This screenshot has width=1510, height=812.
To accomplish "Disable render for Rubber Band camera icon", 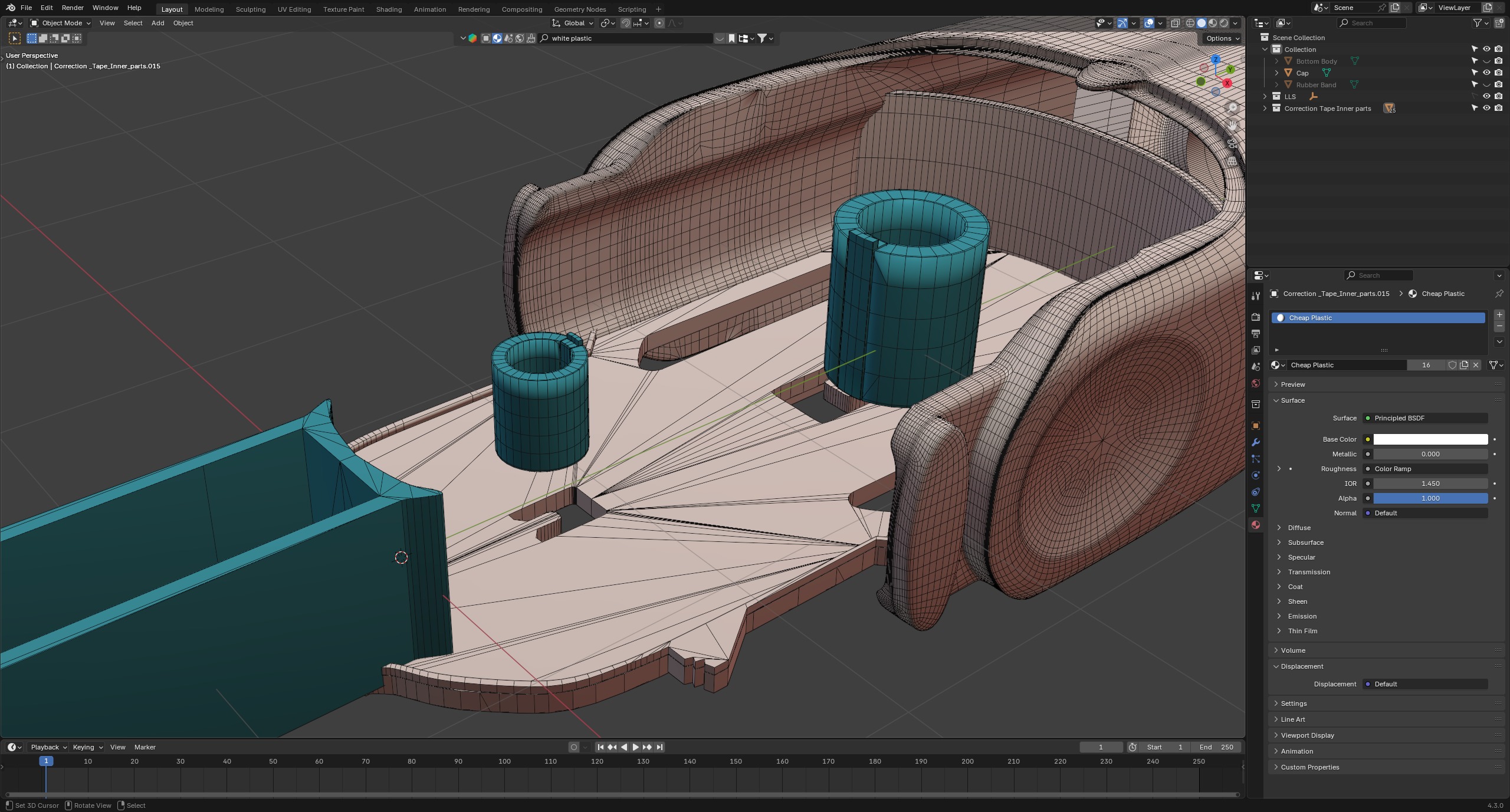I will tap(1498, 85).
